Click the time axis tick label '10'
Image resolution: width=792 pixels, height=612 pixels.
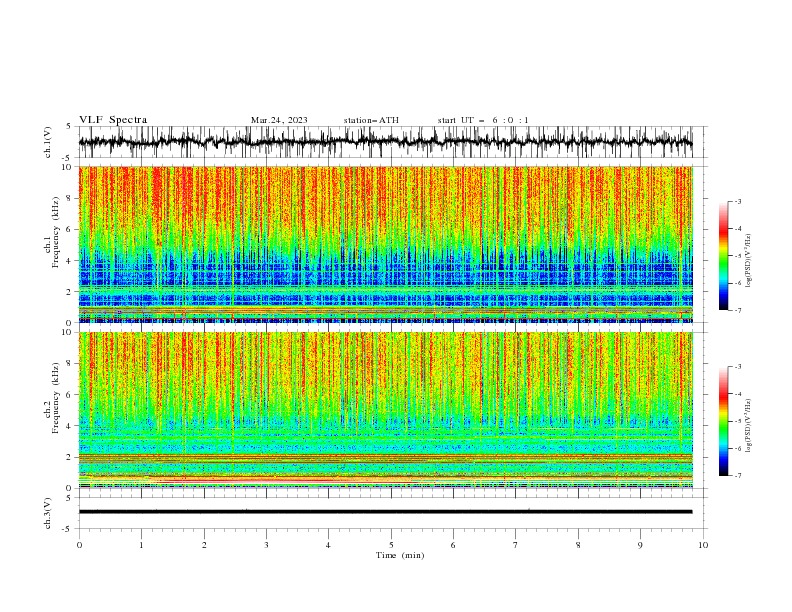coord(703,545)
